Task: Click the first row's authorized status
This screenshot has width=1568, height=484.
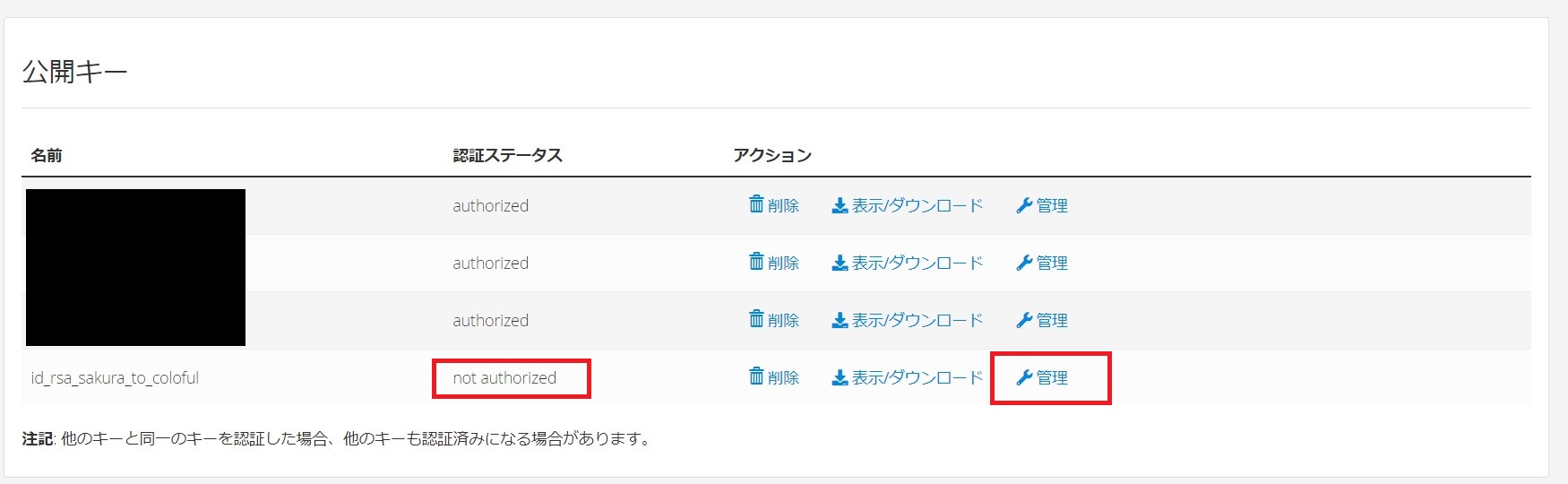Action: [x=490, y=206]
